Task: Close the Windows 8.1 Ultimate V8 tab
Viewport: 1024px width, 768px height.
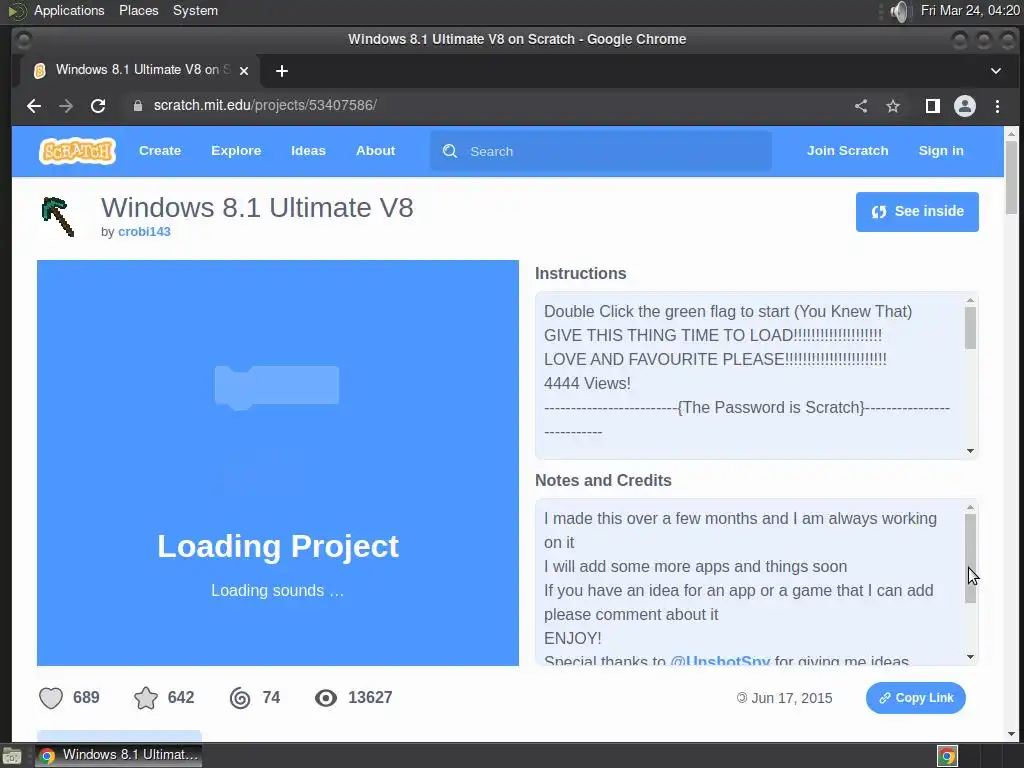Action: (244, 71)
